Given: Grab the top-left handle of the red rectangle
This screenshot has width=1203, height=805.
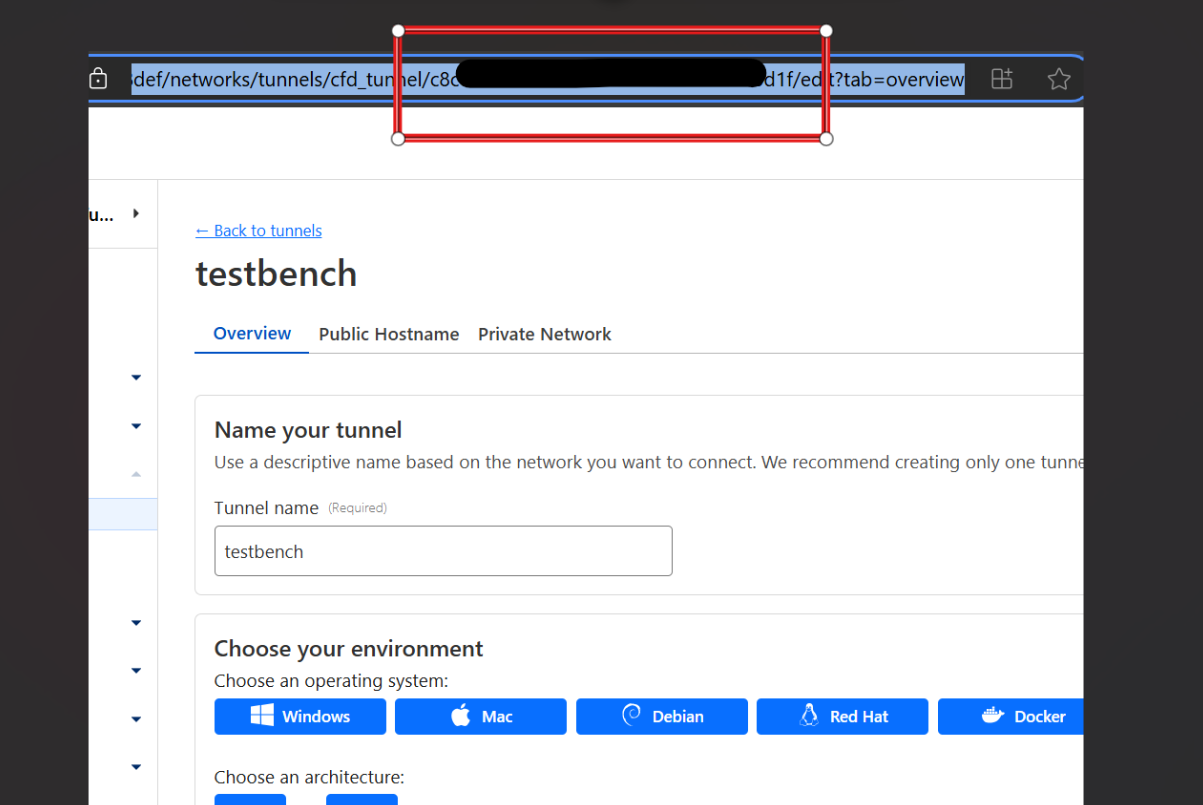Looking at the screenshot, I should click(398, 31).
